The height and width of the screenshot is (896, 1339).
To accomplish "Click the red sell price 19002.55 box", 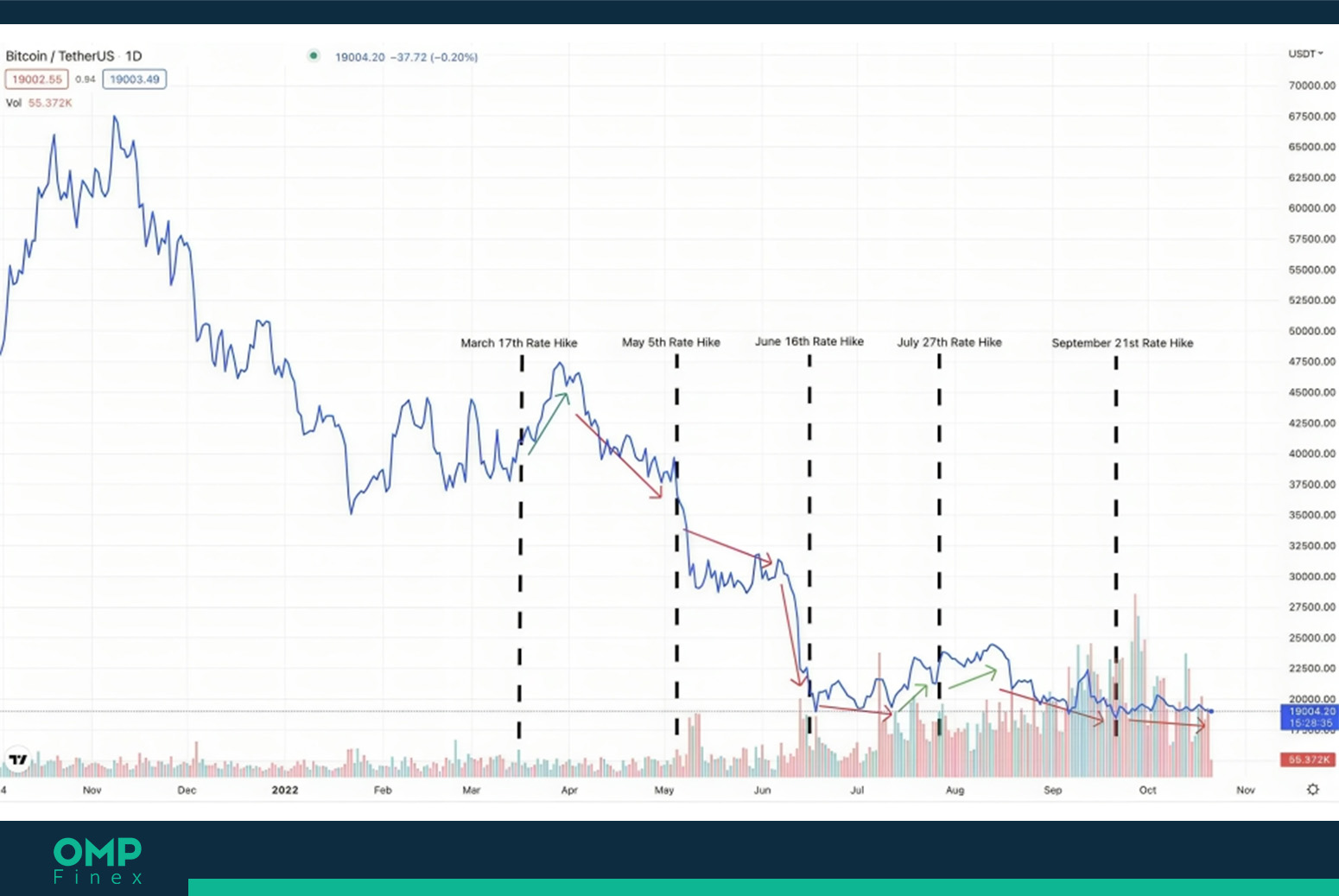I will point(37,79).
